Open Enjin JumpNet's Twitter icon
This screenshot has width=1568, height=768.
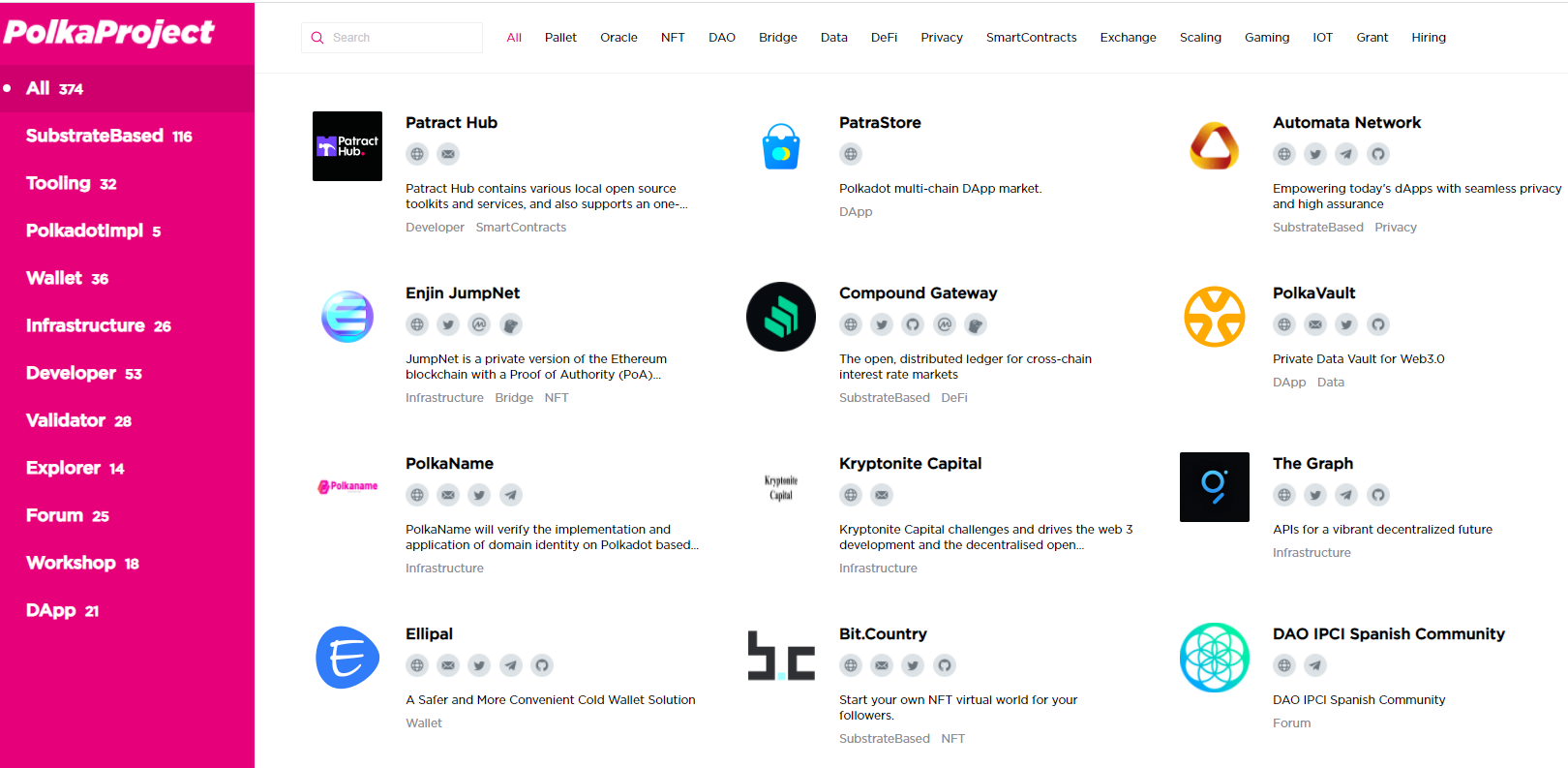pyautogui.click(x=448, y=324)
